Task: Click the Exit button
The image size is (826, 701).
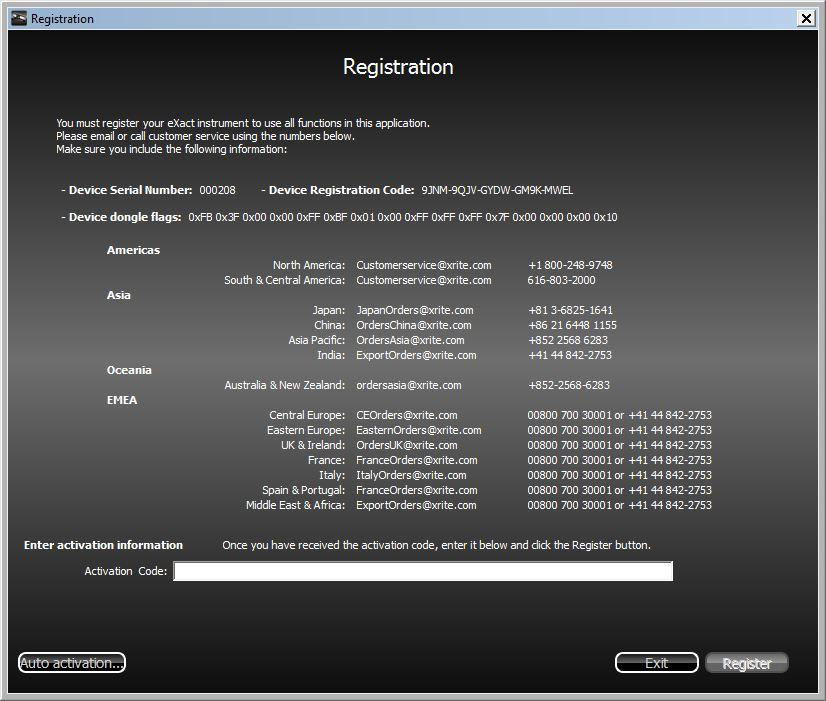Action: 656,663
